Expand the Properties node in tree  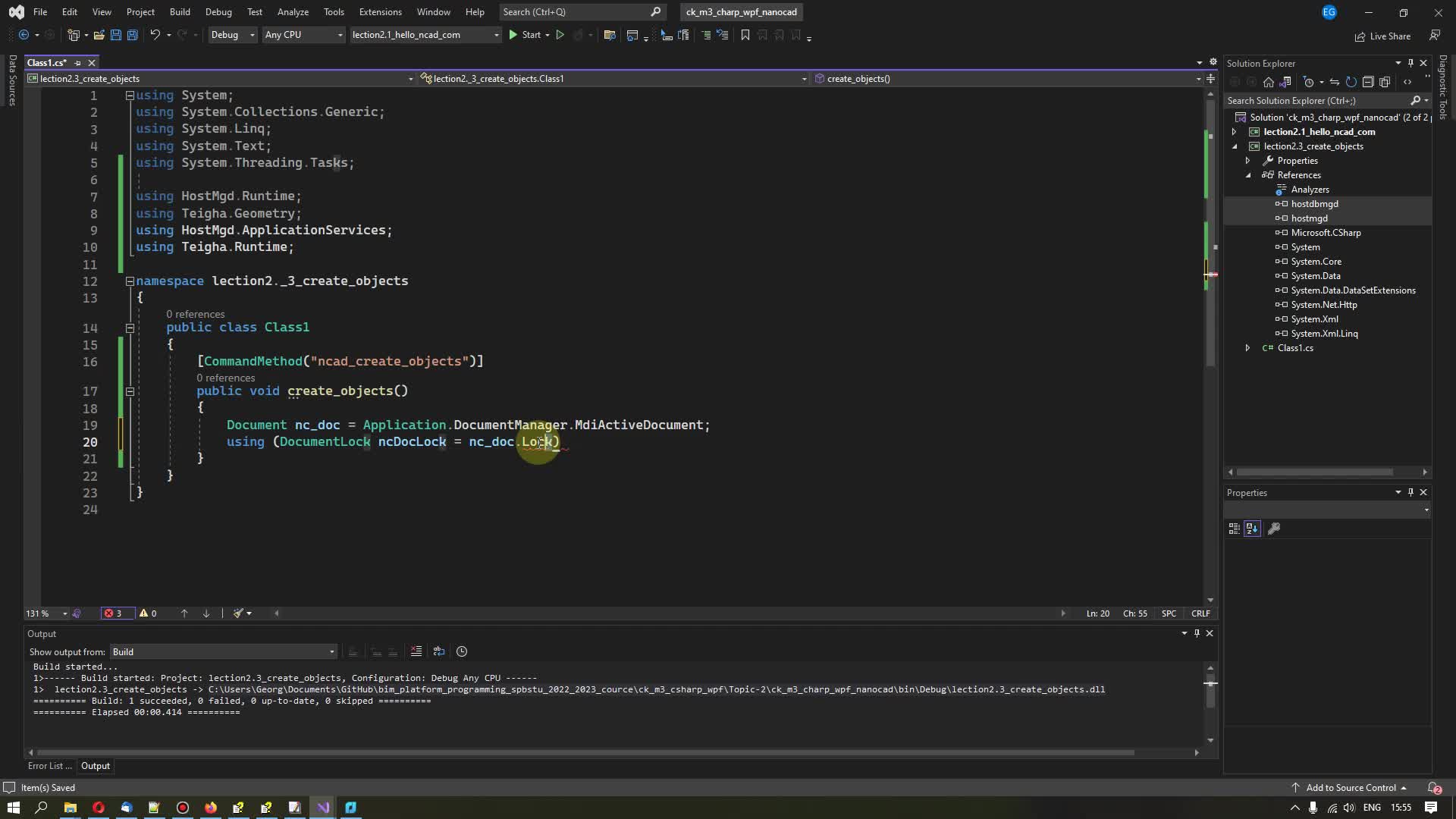pyautogui.click(x=1248, y=161)
